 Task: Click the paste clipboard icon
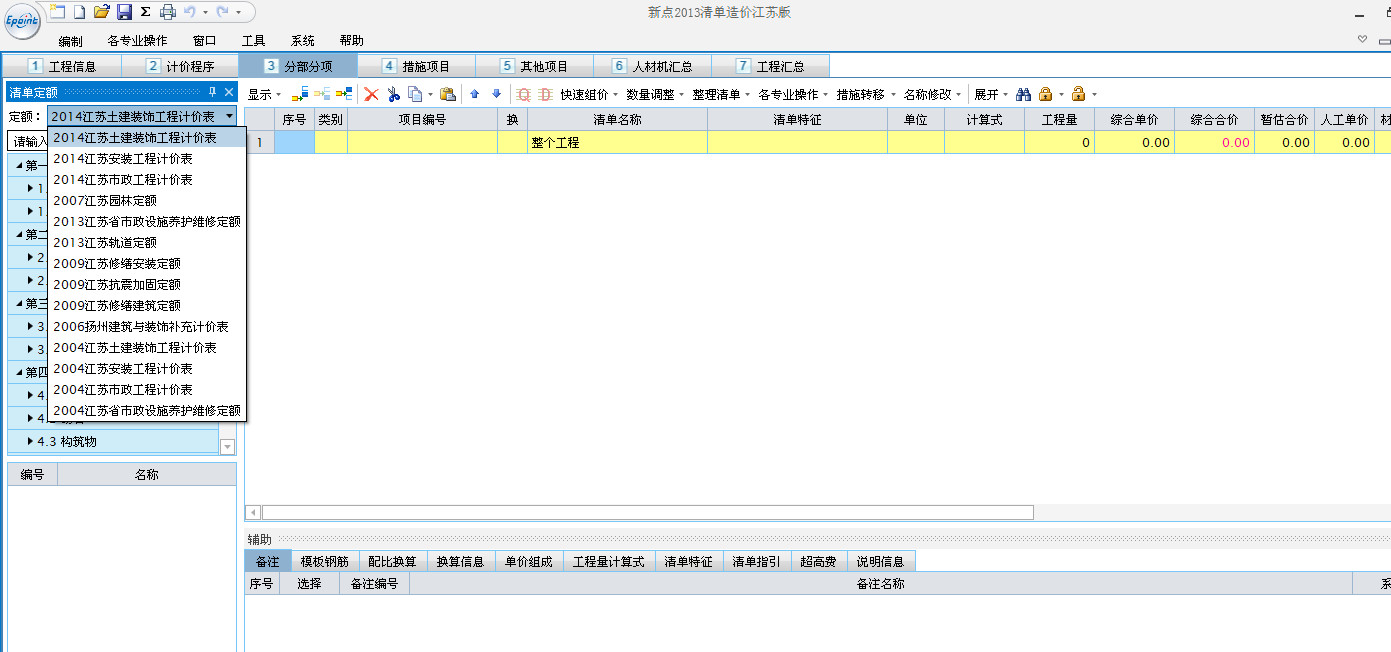448,94
